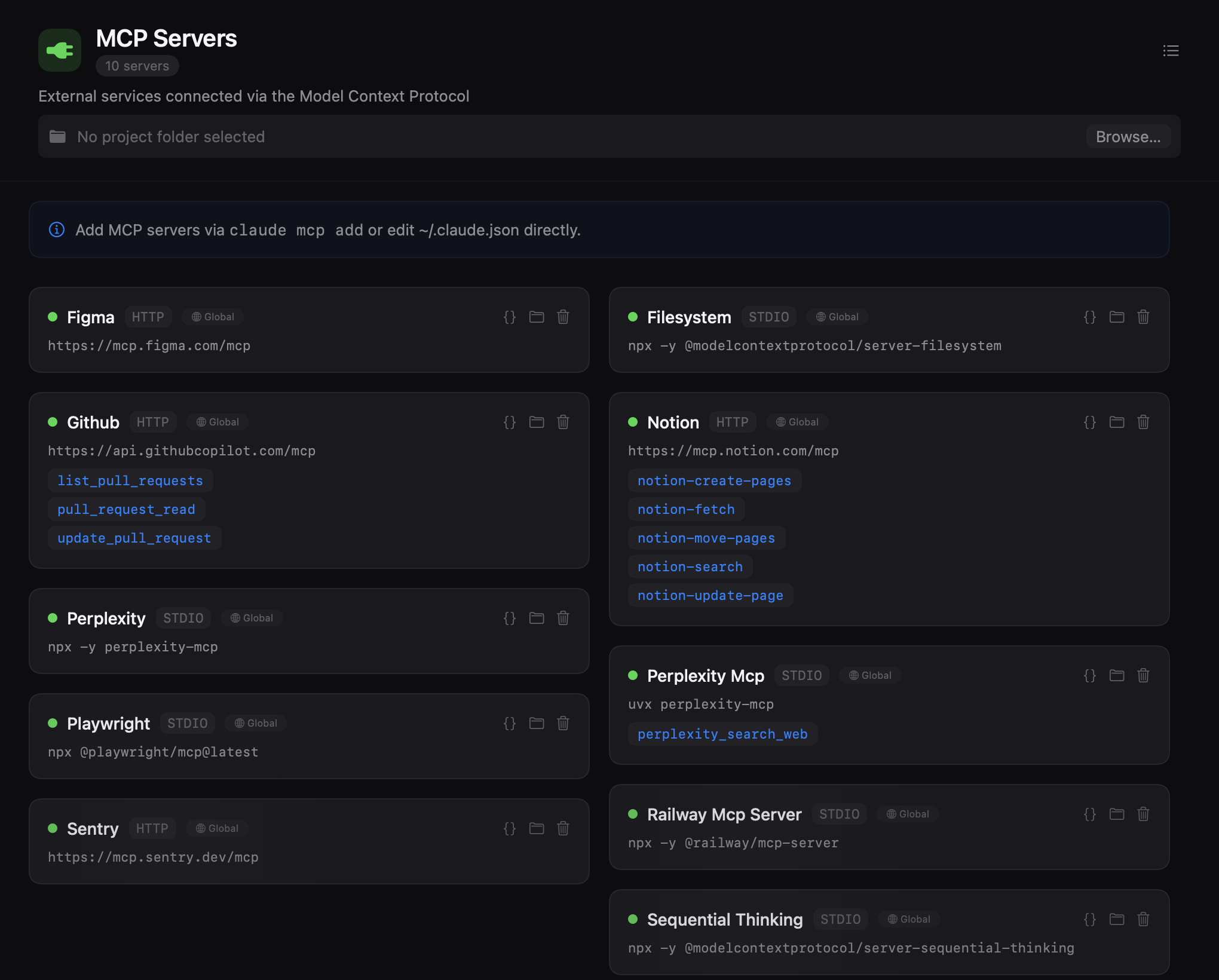Delete the Sentry server
This screenshot has width=1219, height=980.
[x=563, y=829]
